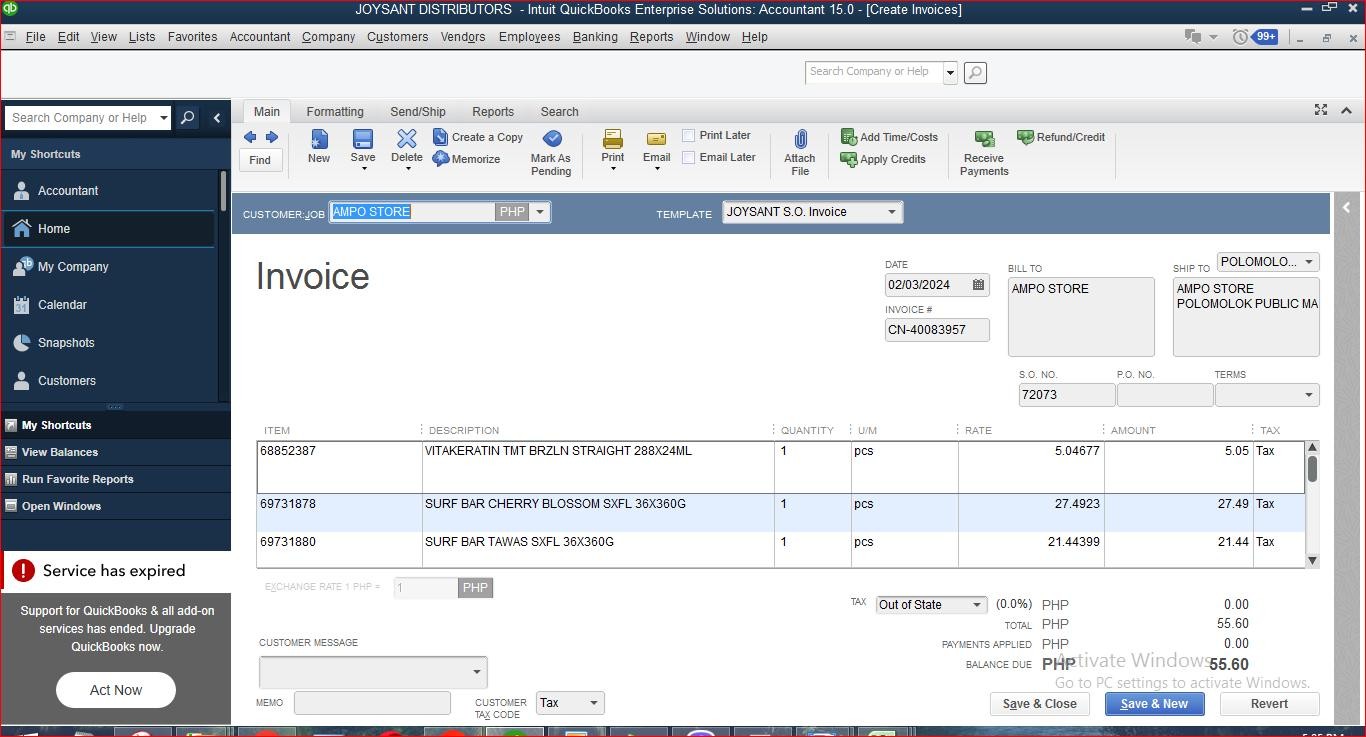Click the Find button
The image size is (1366, 737).
260,160
